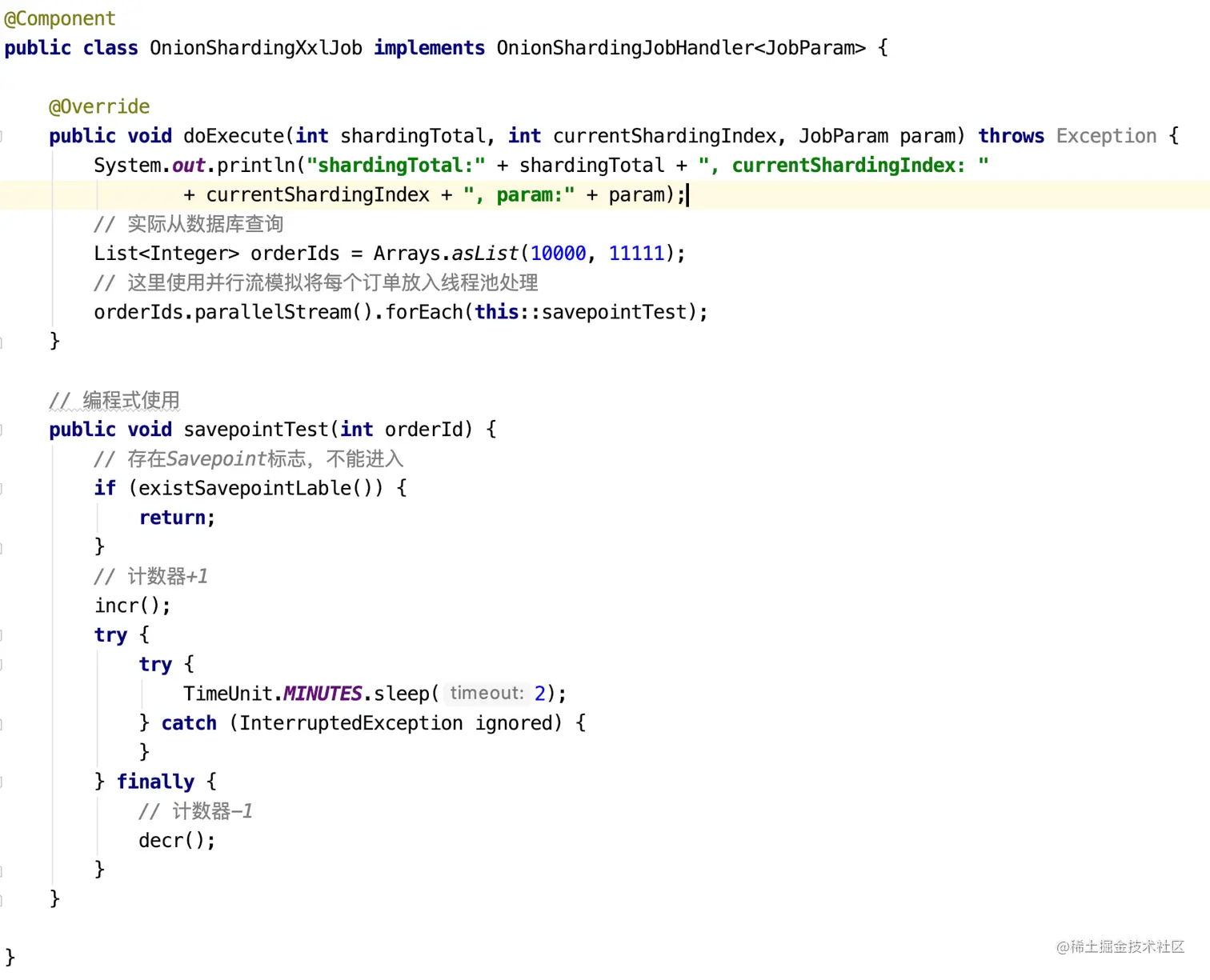1210x980 pixels.
Task: Place caret at end of + param); line
Action: click(687, 195)
